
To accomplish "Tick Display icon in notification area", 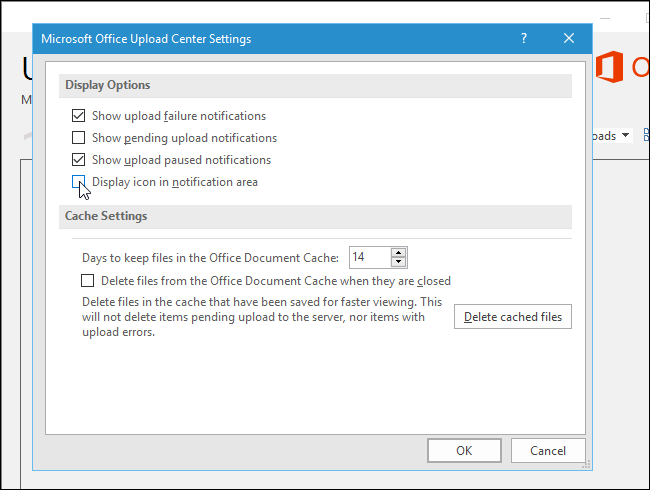I will click(x=78, y=182).
